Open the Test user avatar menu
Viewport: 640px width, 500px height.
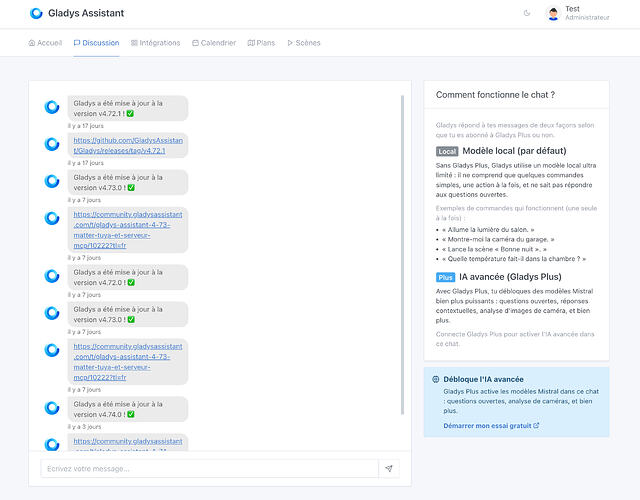click(553, 13)
